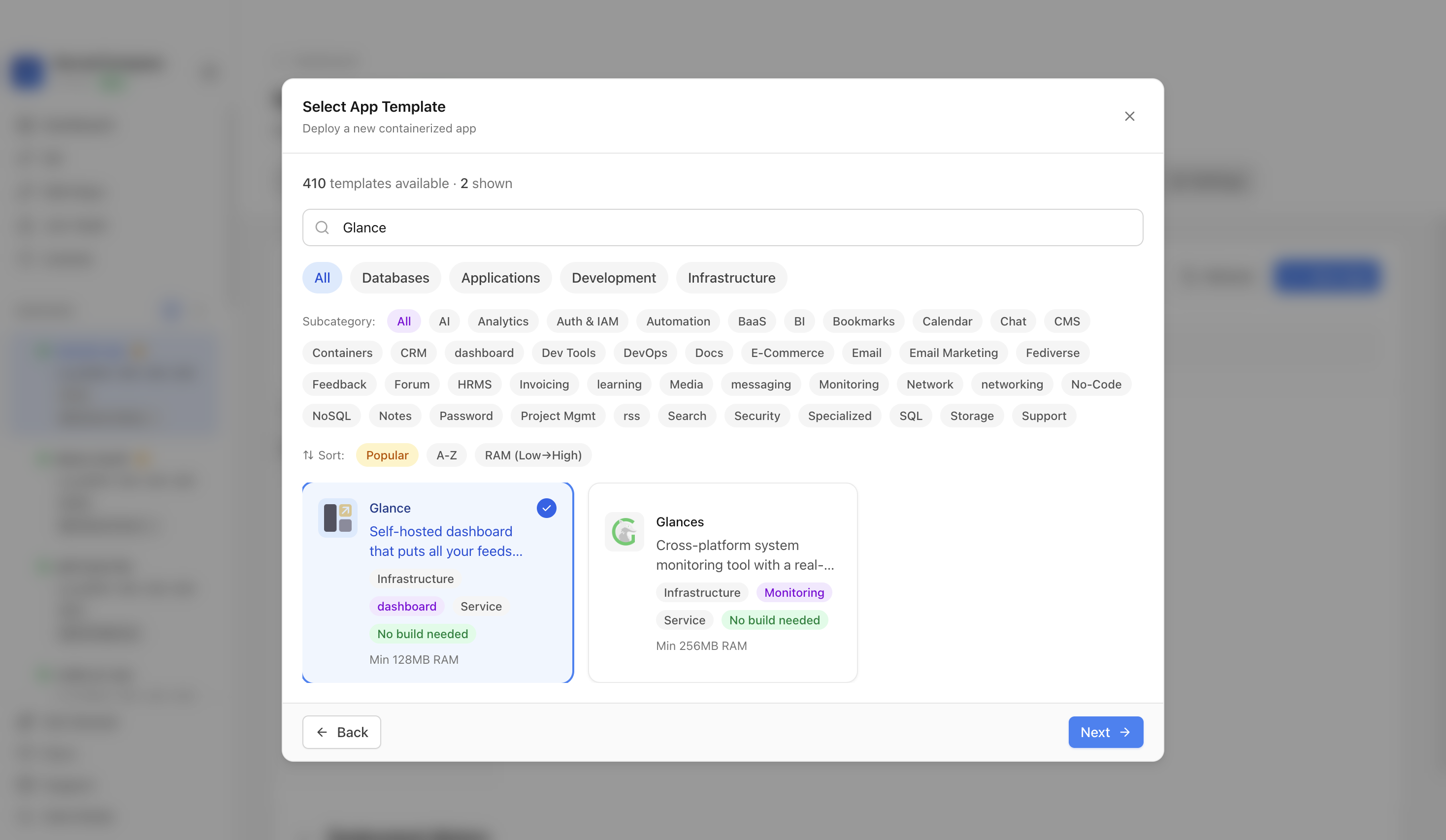
Task: Filter by Security subcategory
Action: 757,416
